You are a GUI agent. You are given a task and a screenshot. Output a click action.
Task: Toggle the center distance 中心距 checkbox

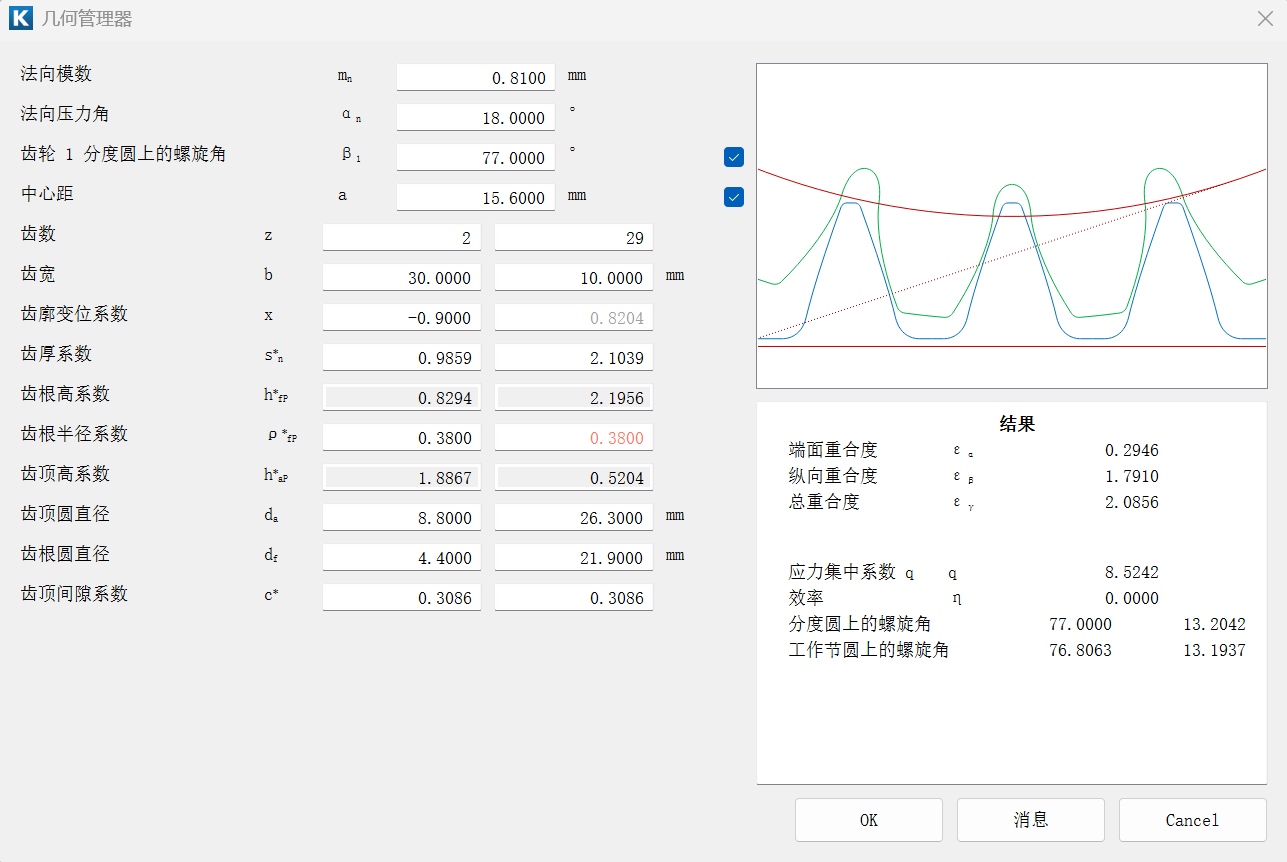tap(734, 197)
